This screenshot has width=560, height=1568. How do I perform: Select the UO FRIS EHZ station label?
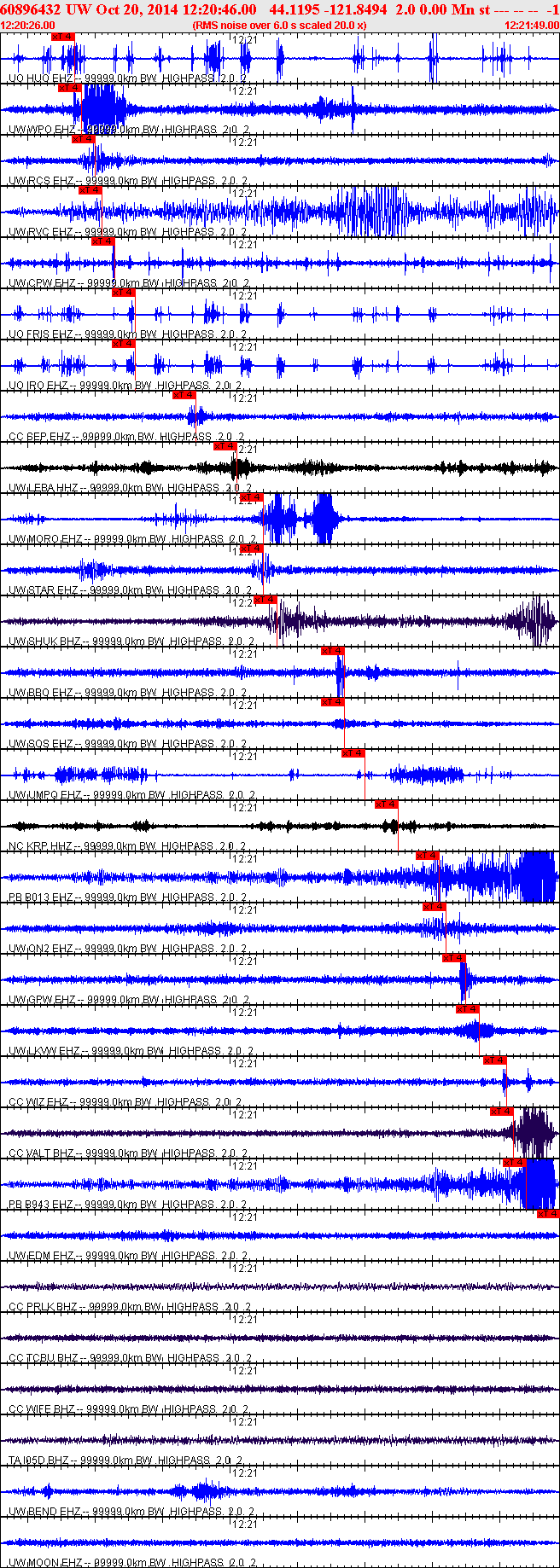click(41, 334)
